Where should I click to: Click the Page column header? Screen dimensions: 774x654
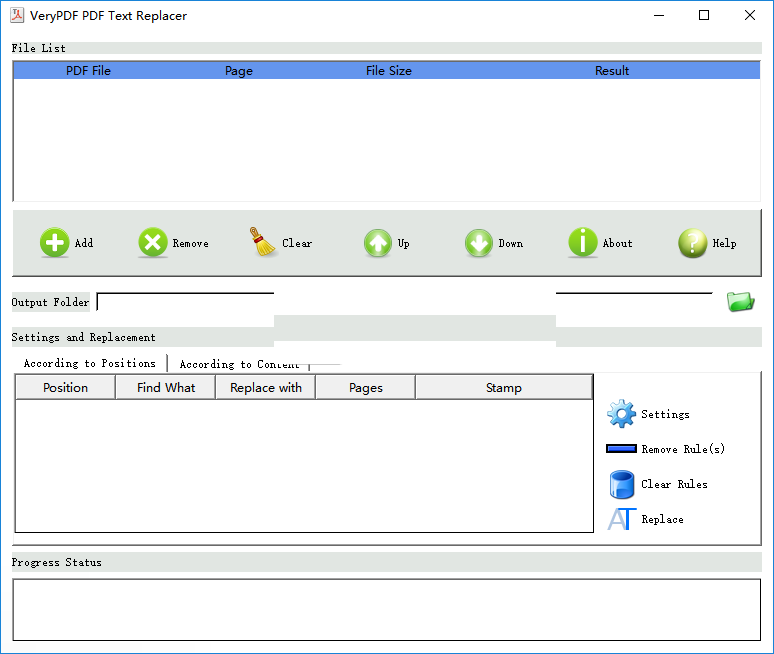(239, 71)
